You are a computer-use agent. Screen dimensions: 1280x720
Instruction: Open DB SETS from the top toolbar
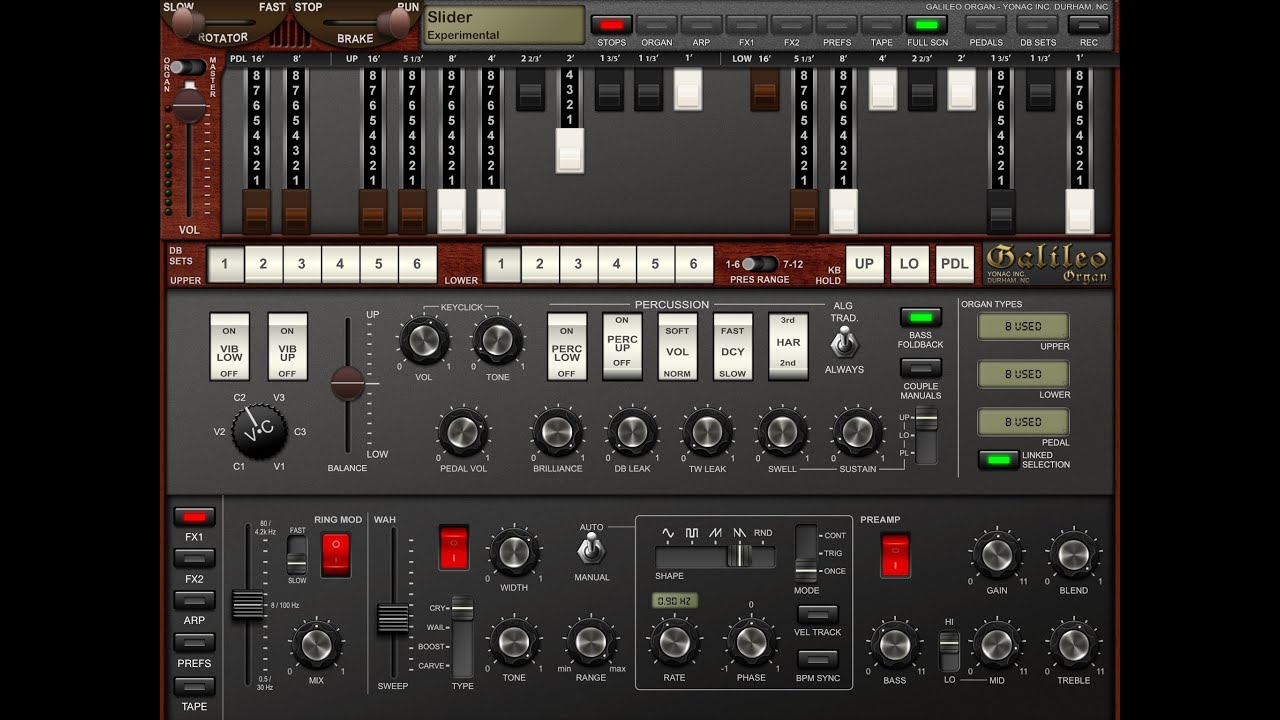tap(1038, 25)
